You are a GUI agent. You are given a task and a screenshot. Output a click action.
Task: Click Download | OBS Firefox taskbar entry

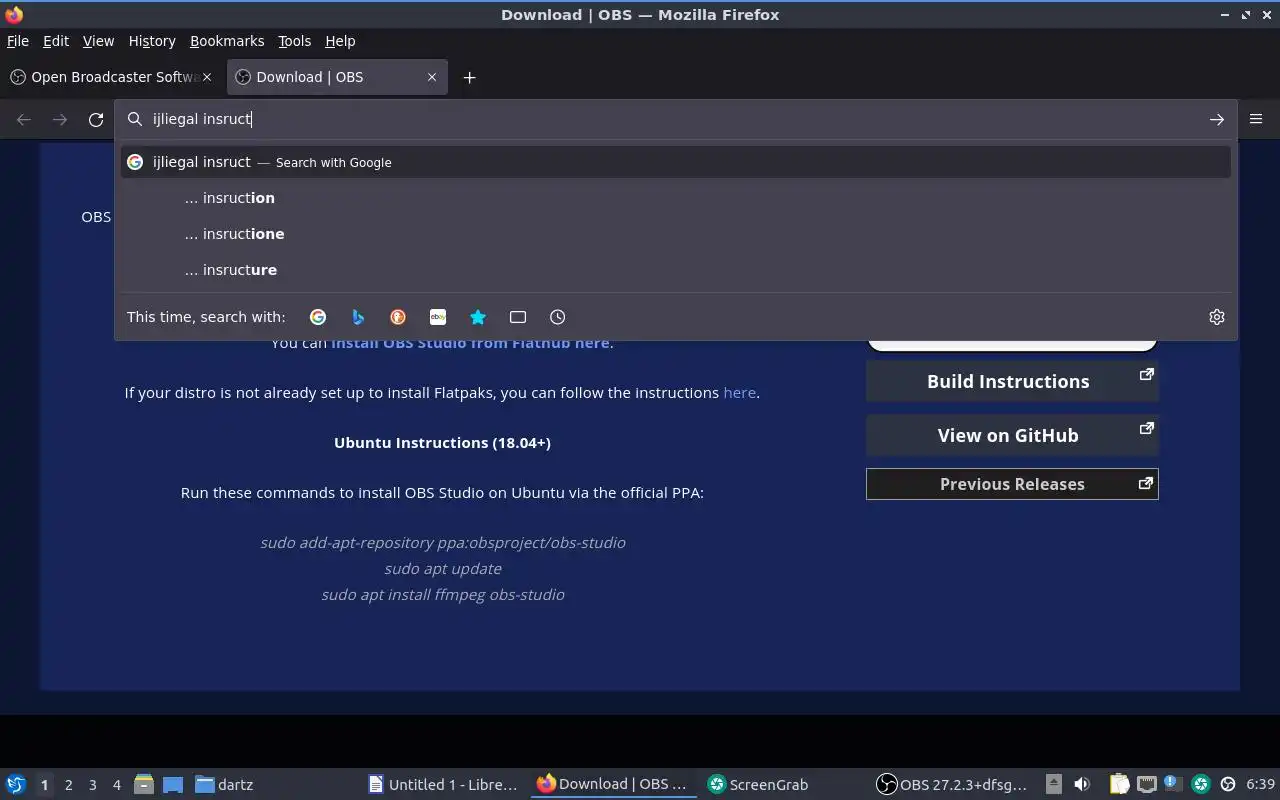pyautogui.click(x=612, y=785)
